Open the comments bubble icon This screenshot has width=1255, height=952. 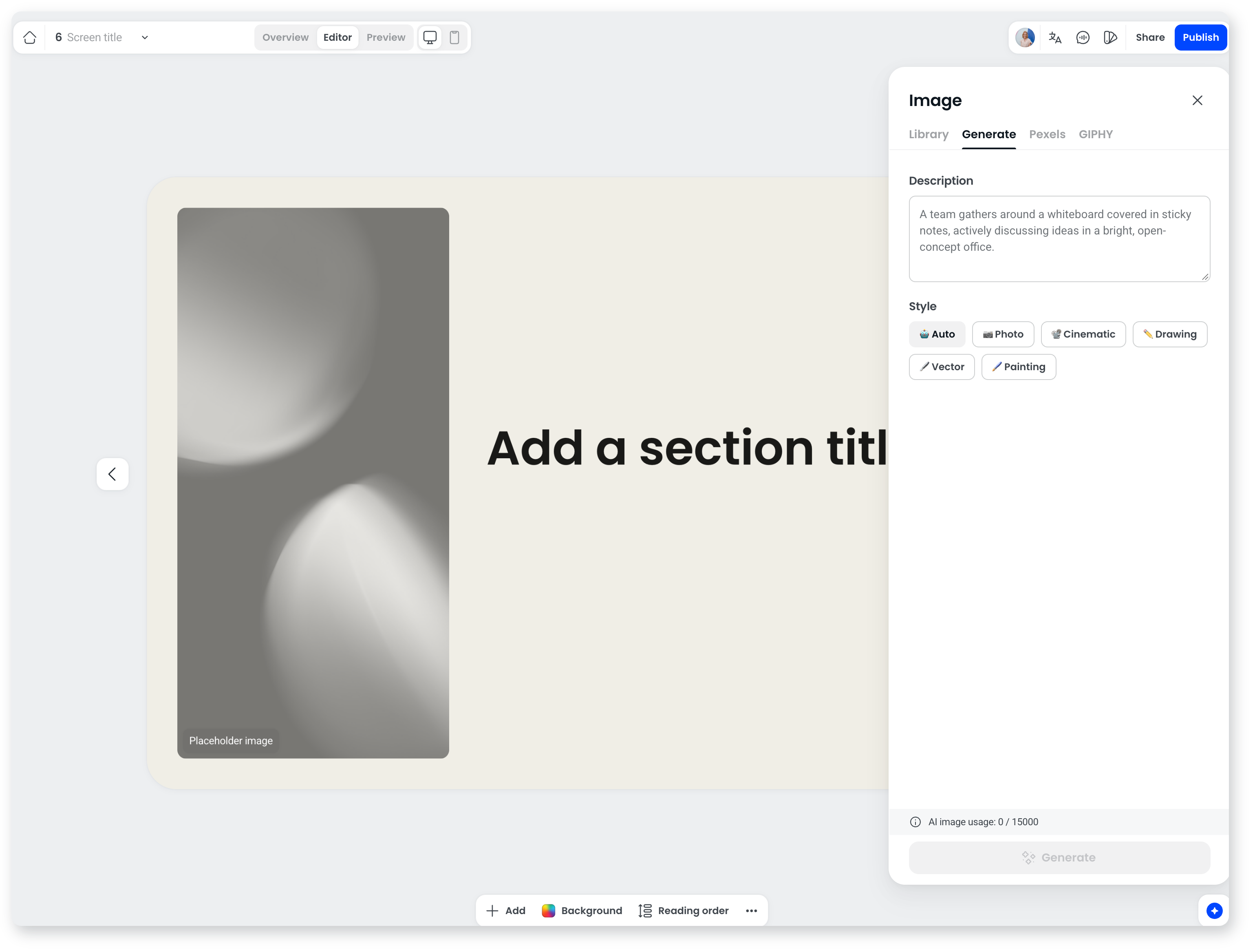point(1083,38)
